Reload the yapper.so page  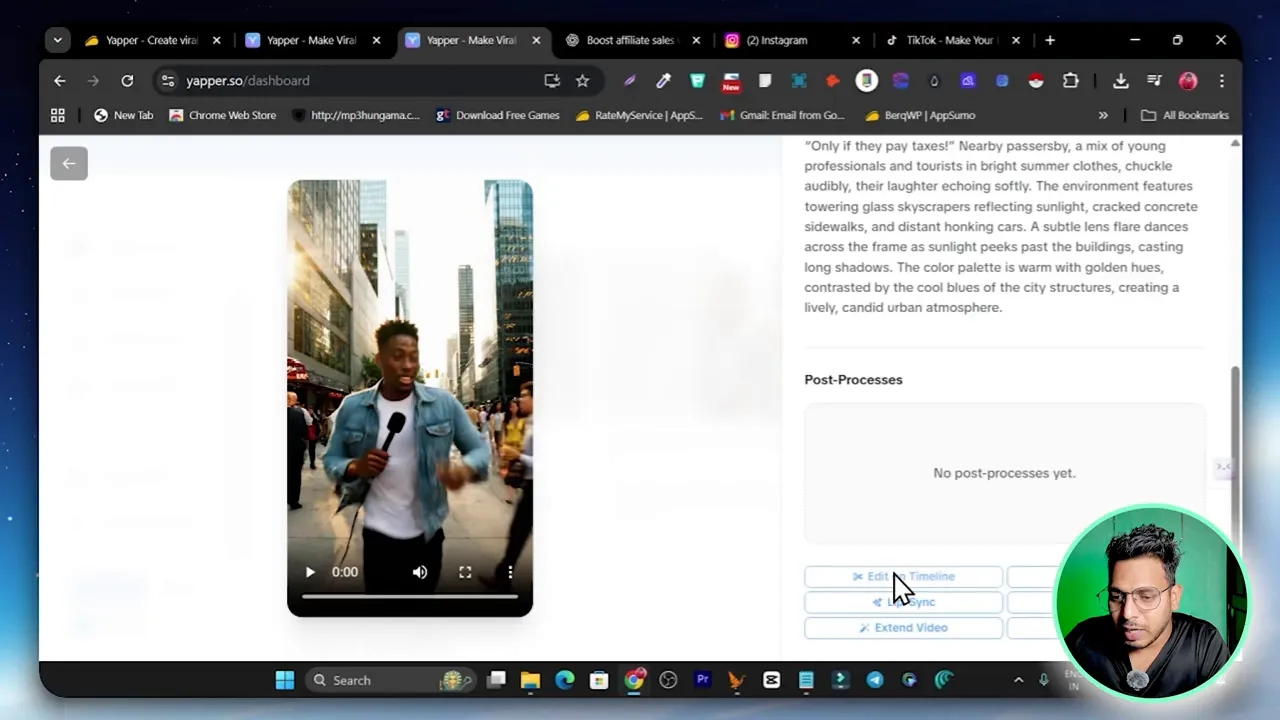pos(127,81)
